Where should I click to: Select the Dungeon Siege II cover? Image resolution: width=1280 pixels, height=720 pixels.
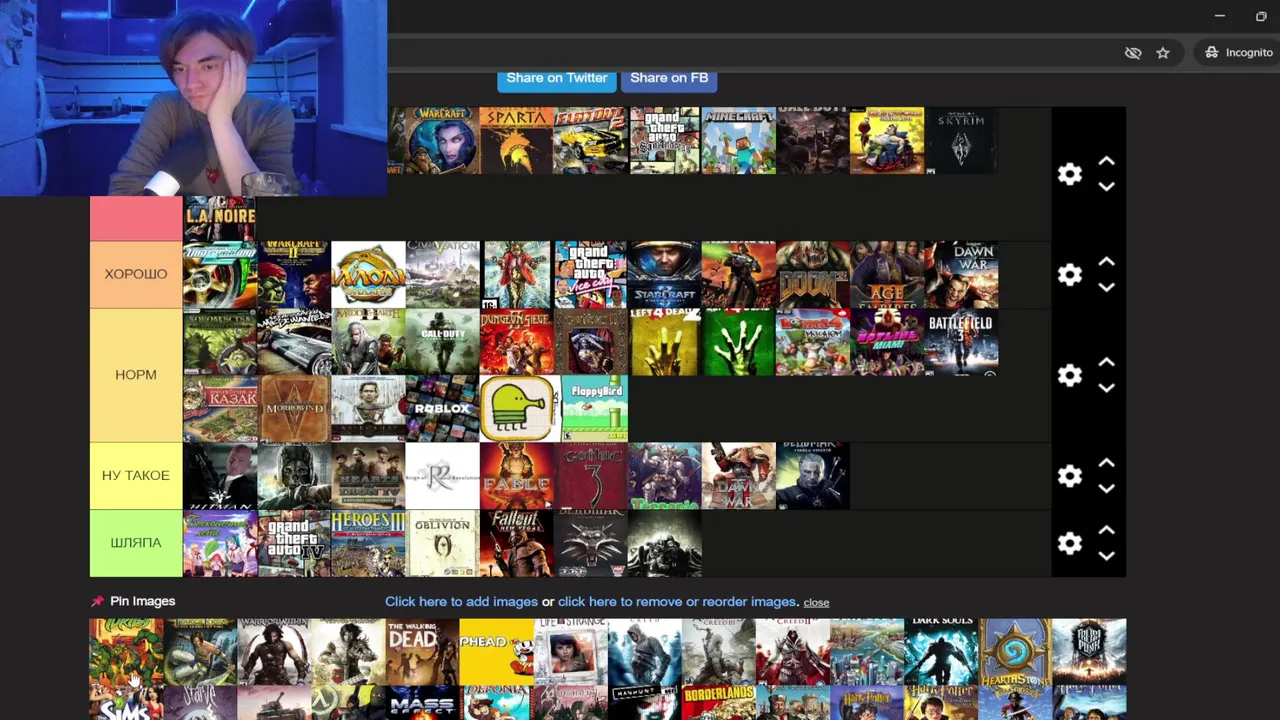517,342
